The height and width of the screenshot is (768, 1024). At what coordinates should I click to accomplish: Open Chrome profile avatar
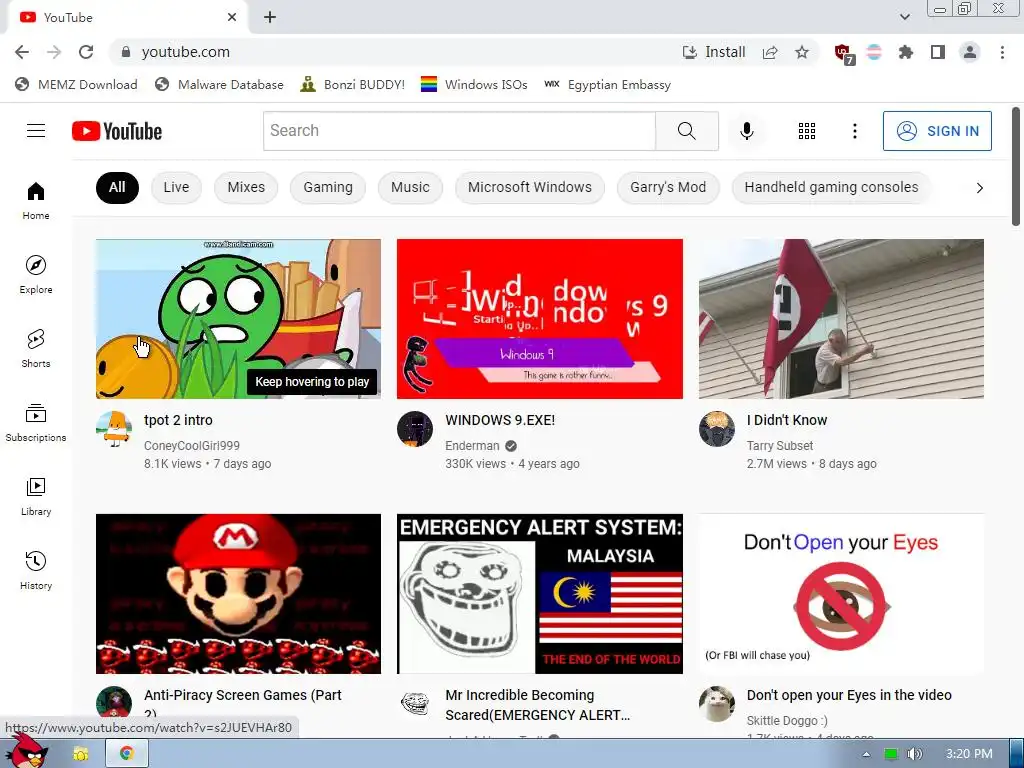(x=970, y=52)
